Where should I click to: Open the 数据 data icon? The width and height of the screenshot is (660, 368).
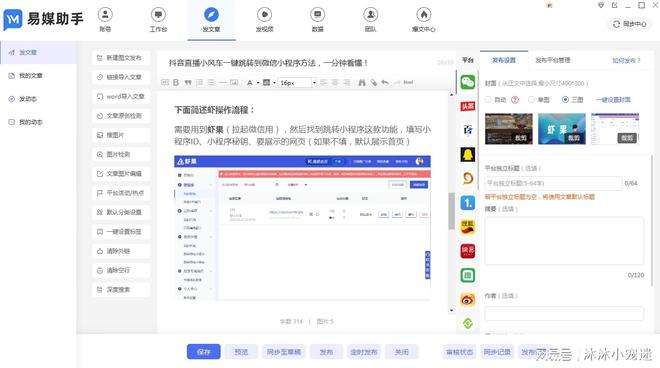[317, 15]
